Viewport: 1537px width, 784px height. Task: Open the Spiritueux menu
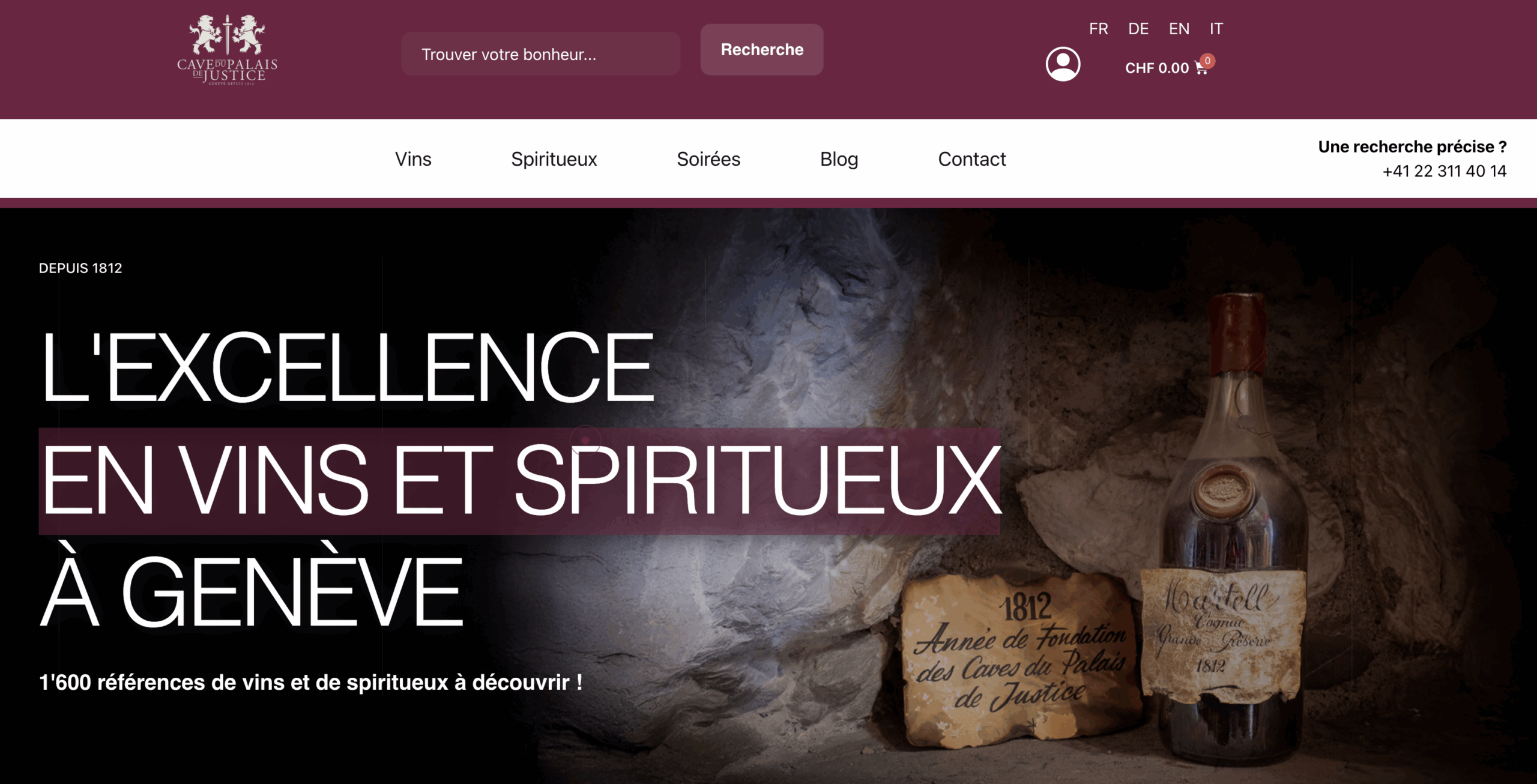[554, 159]
